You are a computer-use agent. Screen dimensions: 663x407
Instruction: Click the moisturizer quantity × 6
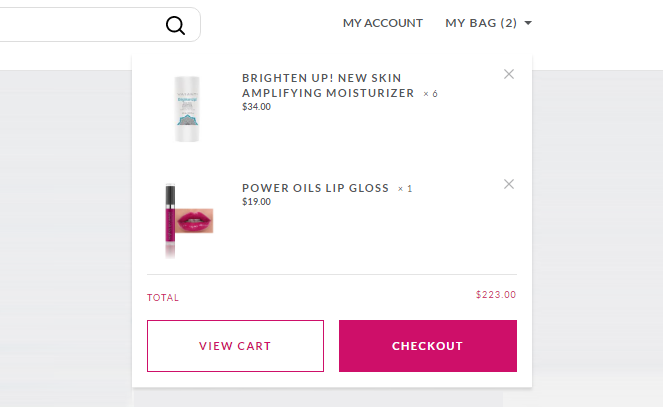point(430,94)
